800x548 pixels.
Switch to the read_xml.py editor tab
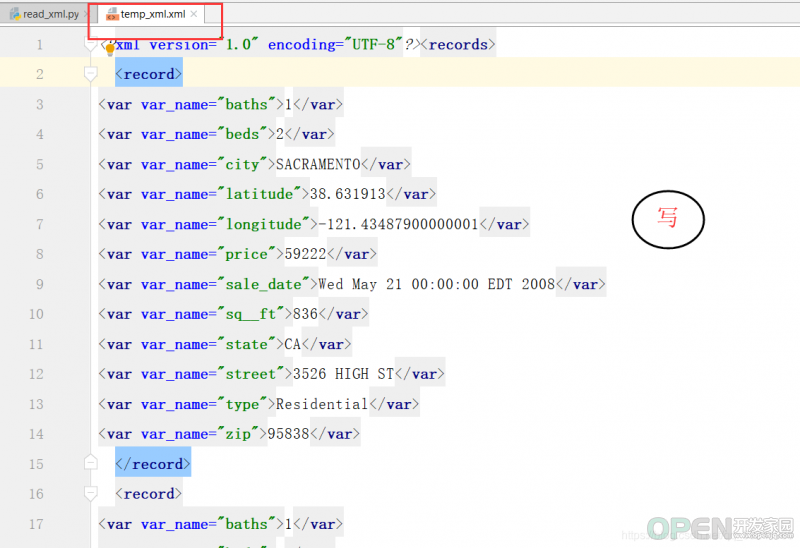pos(51,14)
